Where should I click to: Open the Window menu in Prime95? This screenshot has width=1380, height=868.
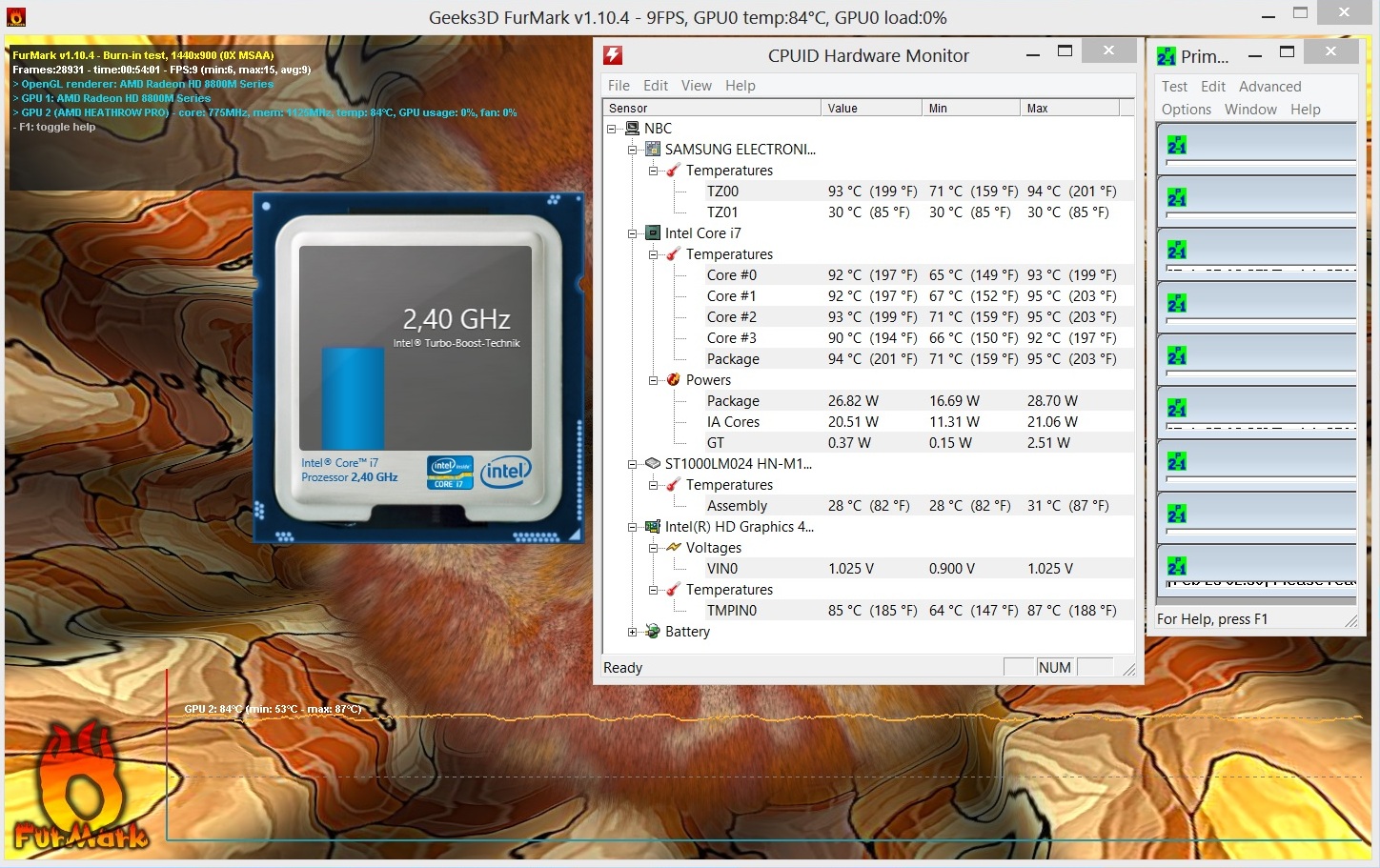click(1250, 109)
